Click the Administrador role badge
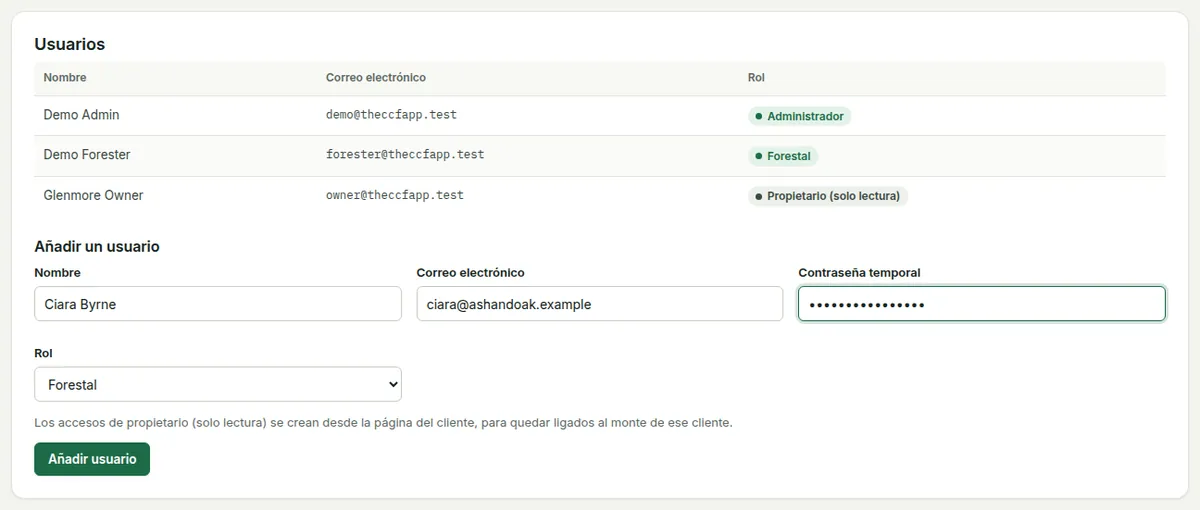 coord(799,116)
